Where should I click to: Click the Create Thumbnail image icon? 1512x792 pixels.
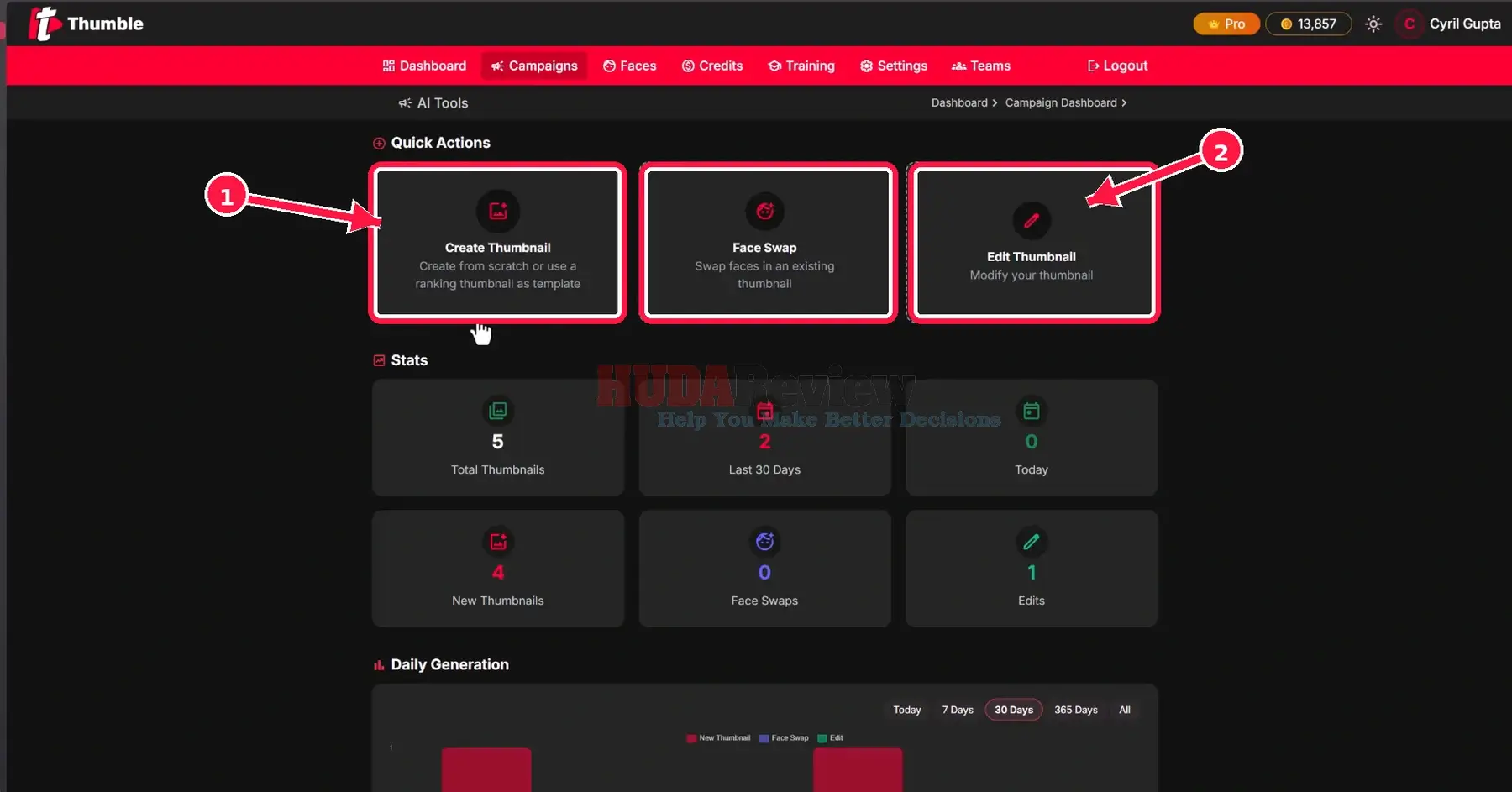click(498, 211)
